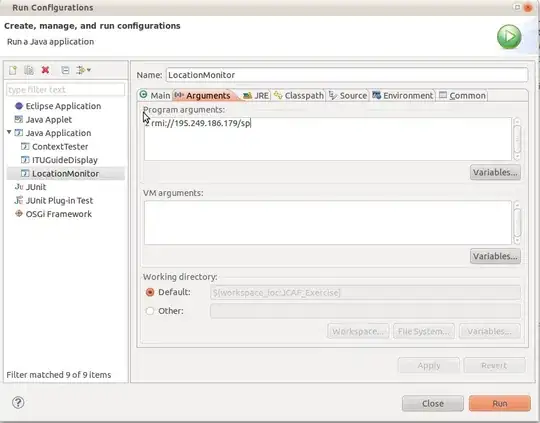Screen dimensions: 540x423
Task: Select the Java Application tree entry
Action: click(x=59, y=133)
